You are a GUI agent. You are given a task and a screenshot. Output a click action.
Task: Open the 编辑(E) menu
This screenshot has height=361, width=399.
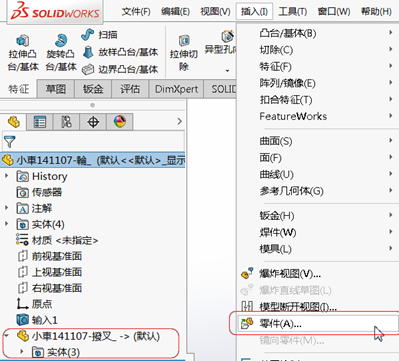coord(175,12)
